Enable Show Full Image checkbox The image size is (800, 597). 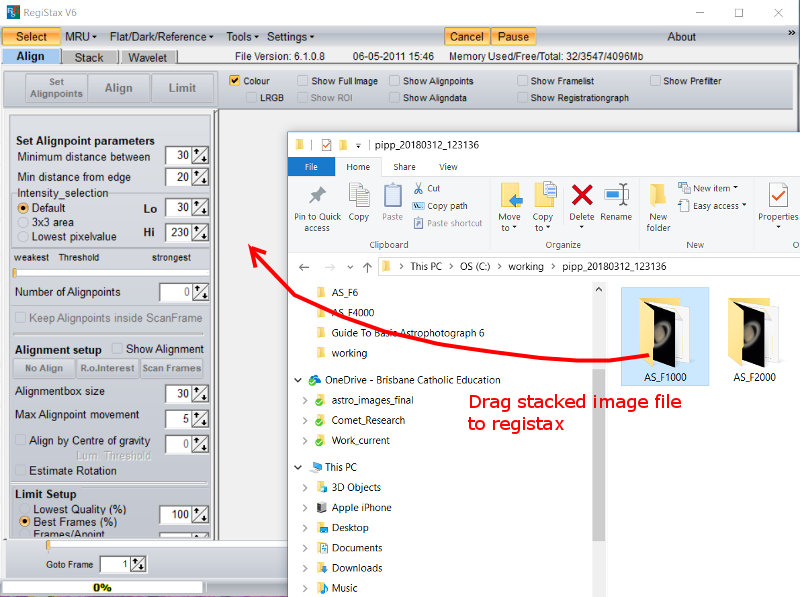click(302, 81)
